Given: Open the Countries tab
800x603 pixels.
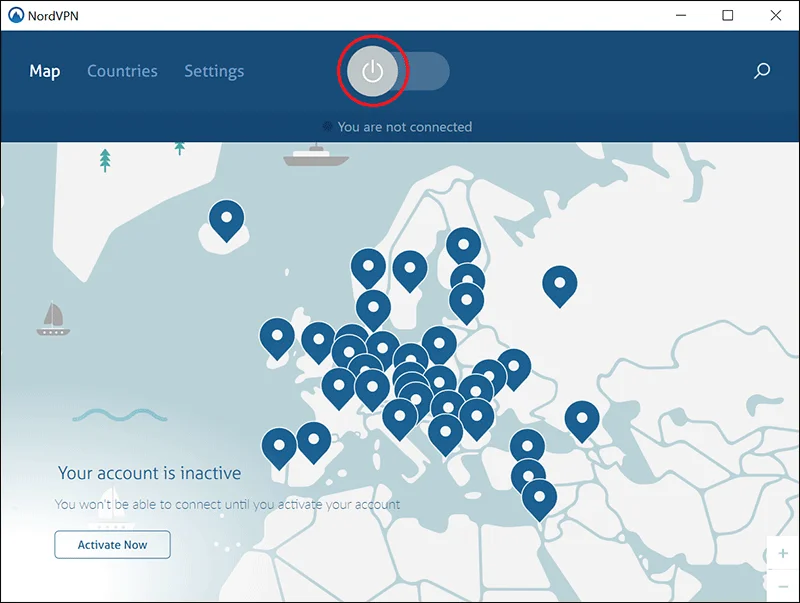Looking at the screenshot, I should coord(122,71).
